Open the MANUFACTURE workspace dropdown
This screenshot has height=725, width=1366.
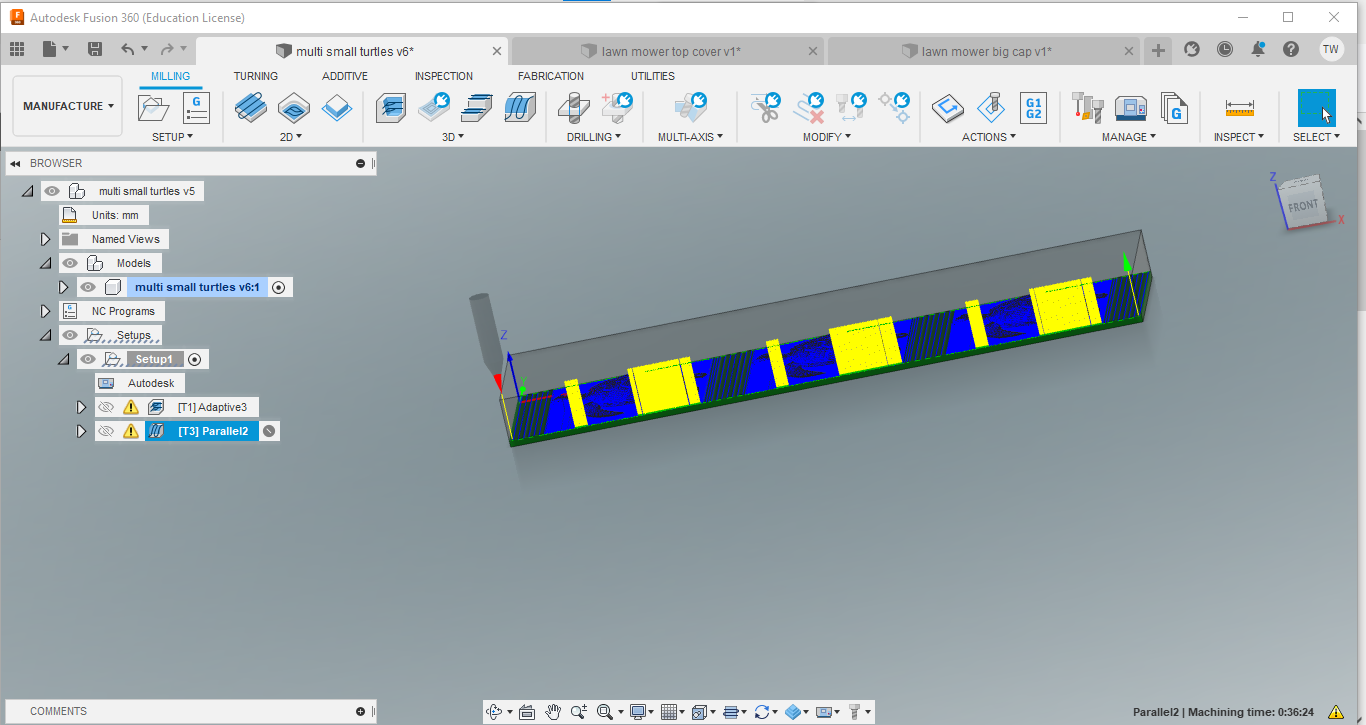coord(68,106)
